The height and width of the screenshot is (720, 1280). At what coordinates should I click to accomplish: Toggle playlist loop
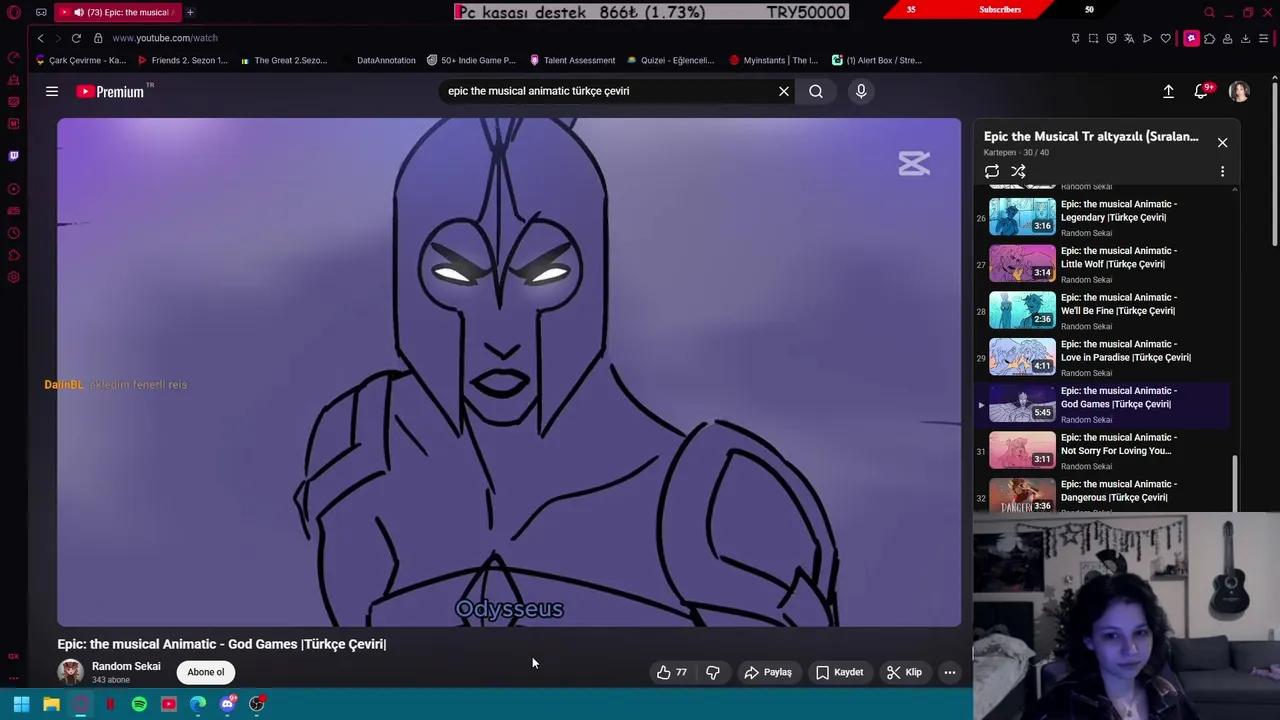tap(992, 171)
